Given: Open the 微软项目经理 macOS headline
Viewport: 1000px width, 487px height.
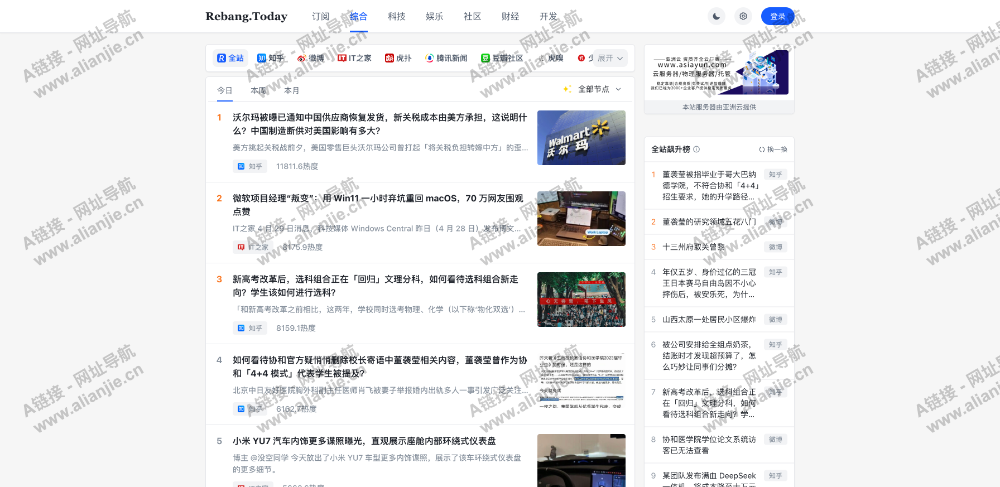Looking at the screenshot, I should pos(380,205).
